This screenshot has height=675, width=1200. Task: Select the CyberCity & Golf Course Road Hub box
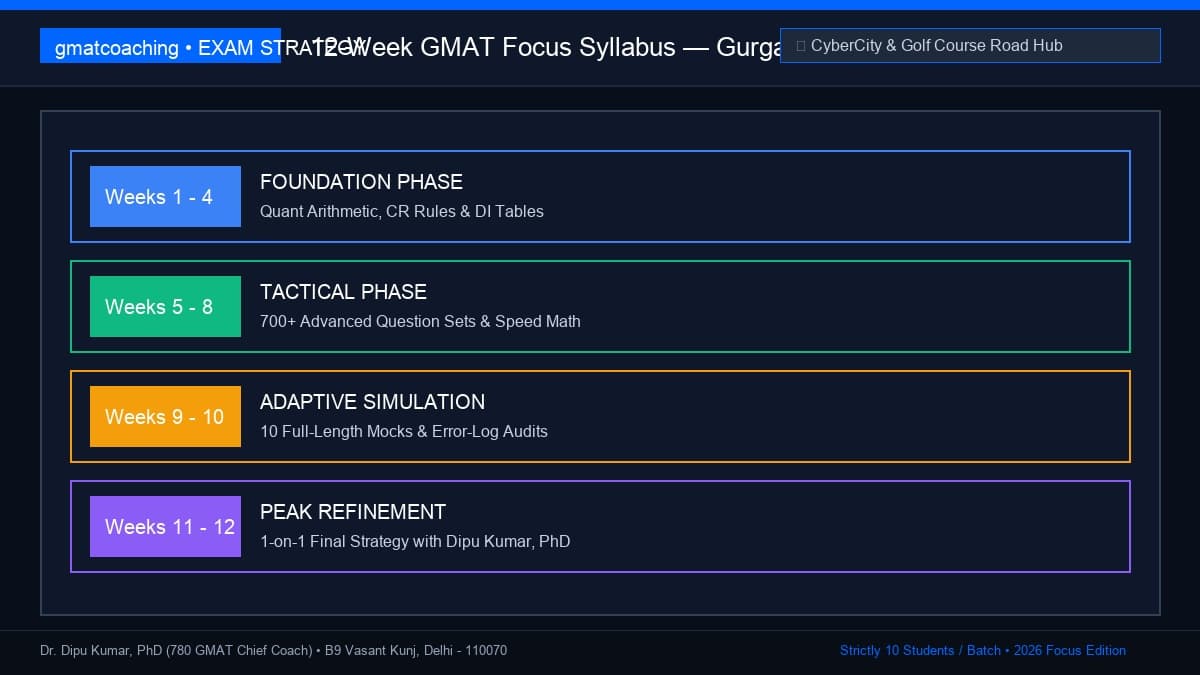coord(970,46)
